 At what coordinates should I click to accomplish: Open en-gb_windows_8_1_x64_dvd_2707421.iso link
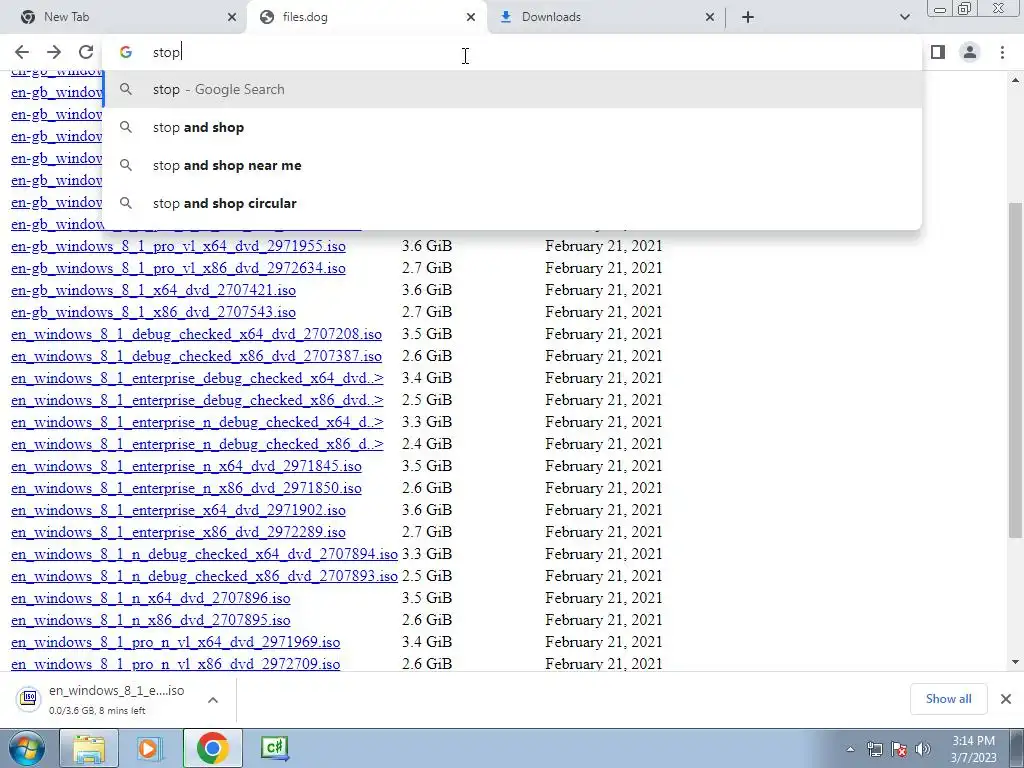tap(153, 290)
